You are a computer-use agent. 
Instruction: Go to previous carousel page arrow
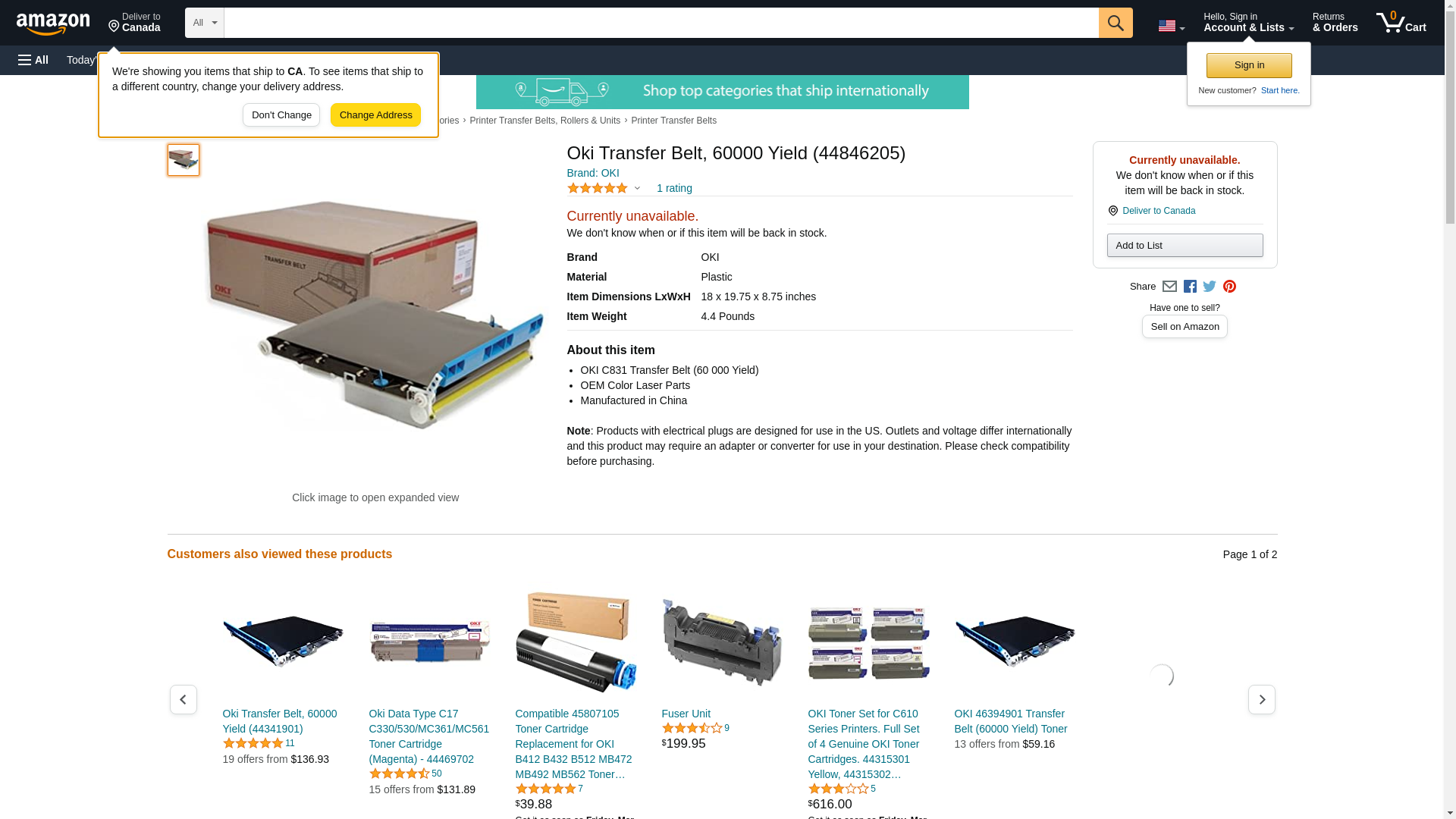(184, 699)
